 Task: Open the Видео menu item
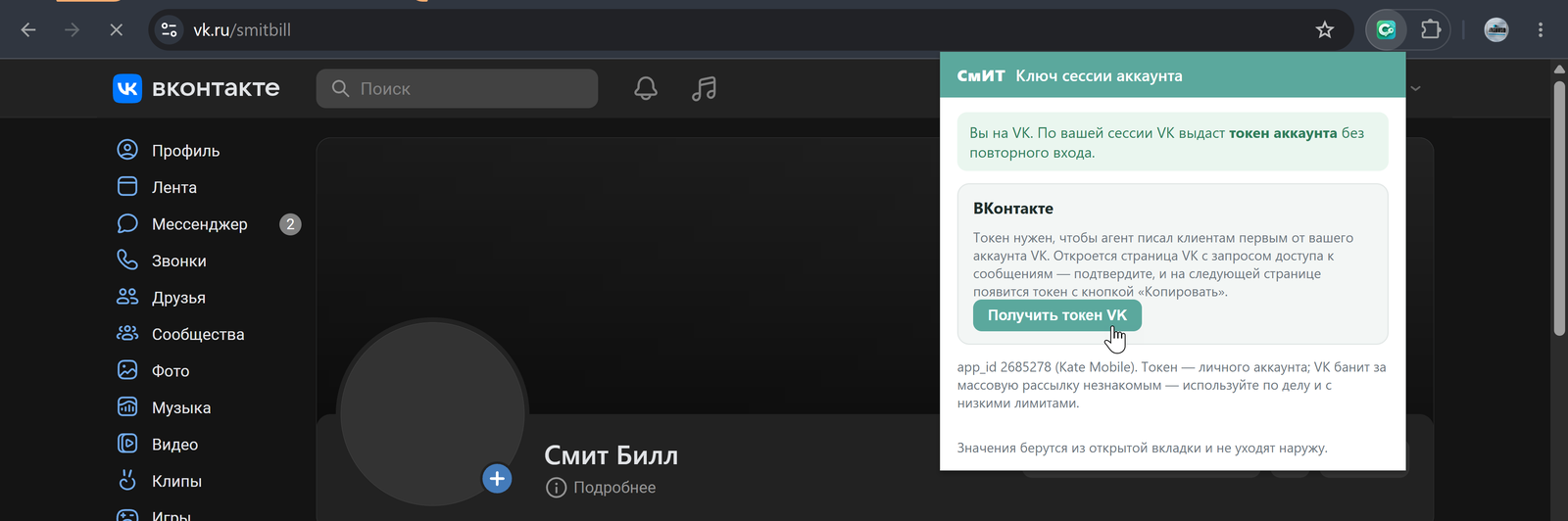tap(175, 445)
